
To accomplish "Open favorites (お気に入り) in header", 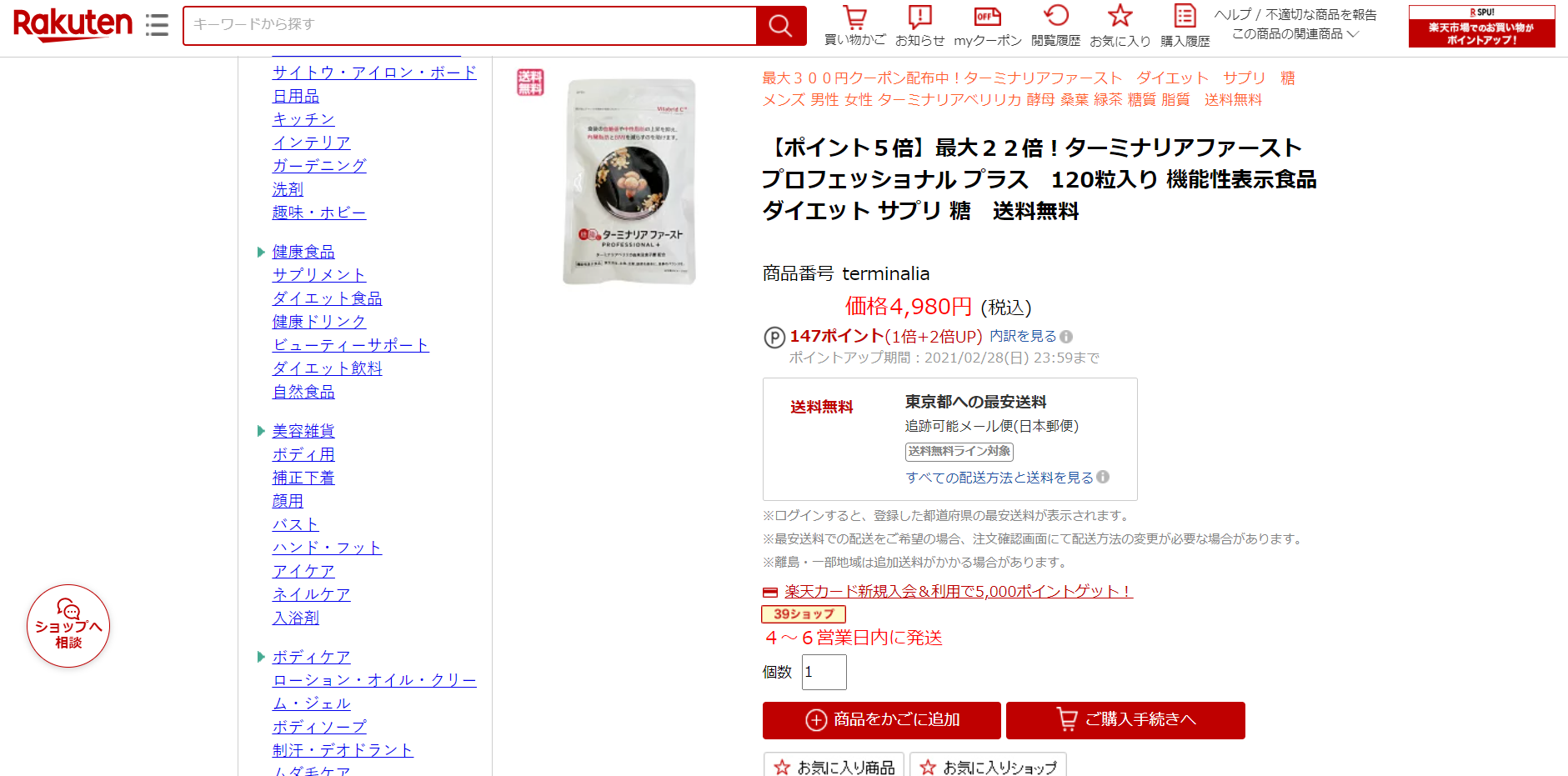I will pos(1120,25).
